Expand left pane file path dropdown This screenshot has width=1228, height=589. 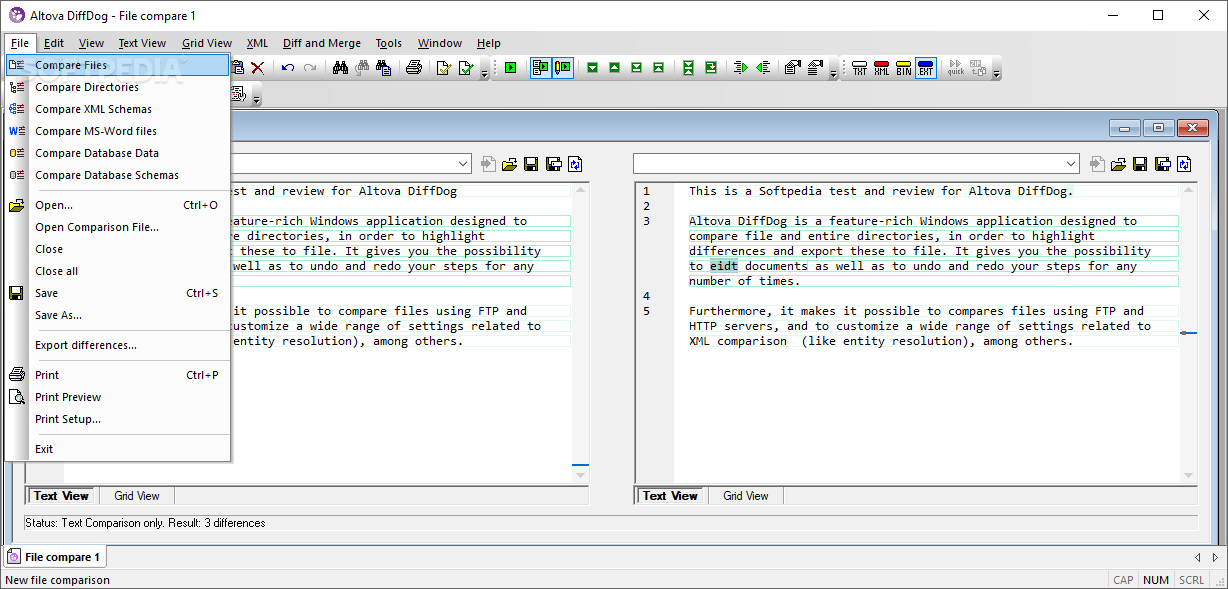click(463, 164)
